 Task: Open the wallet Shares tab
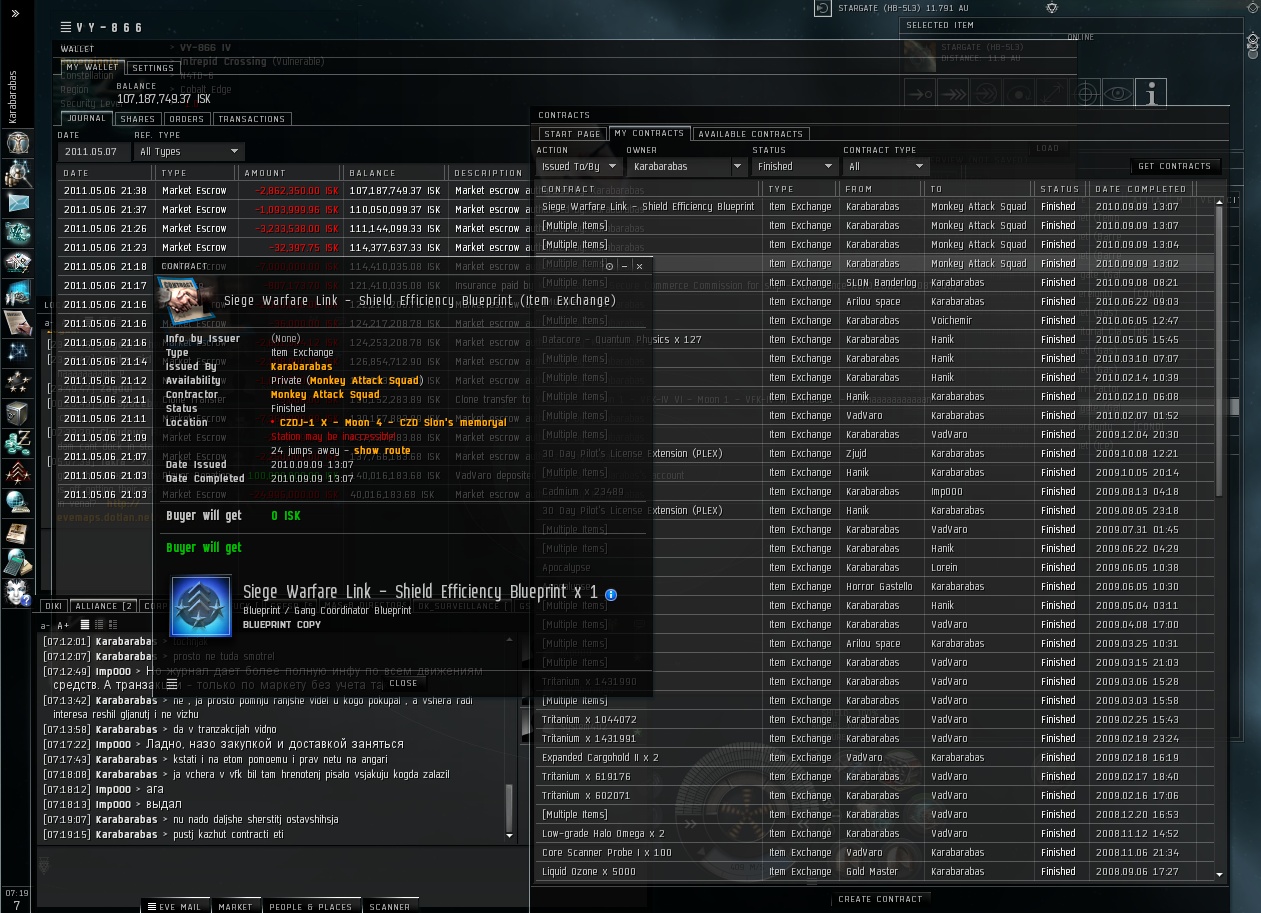pos(137,119)
